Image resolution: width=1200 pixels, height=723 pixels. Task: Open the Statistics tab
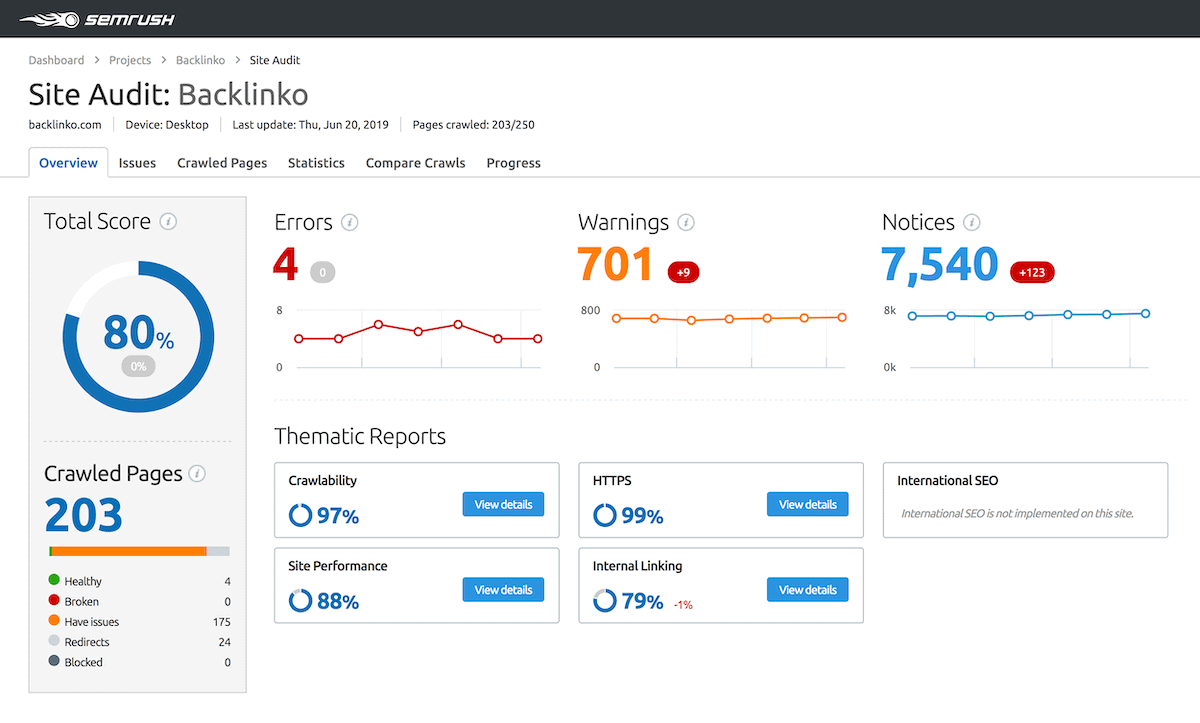click(x=316, y=162)
